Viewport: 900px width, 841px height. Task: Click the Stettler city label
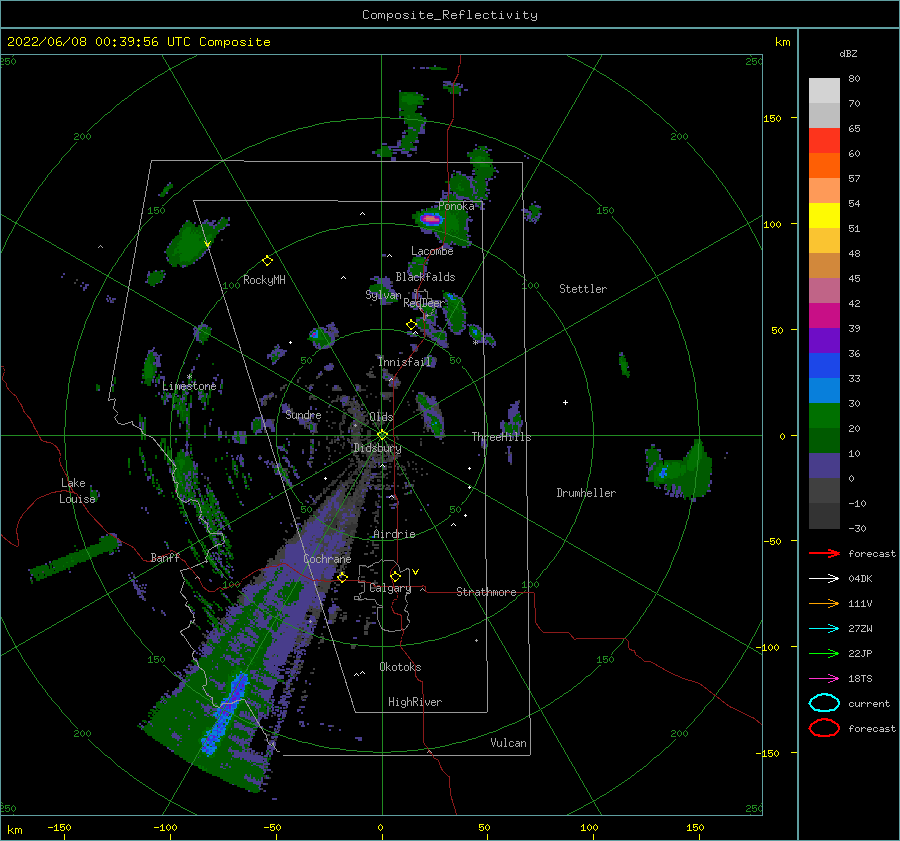tap(583, 289)
